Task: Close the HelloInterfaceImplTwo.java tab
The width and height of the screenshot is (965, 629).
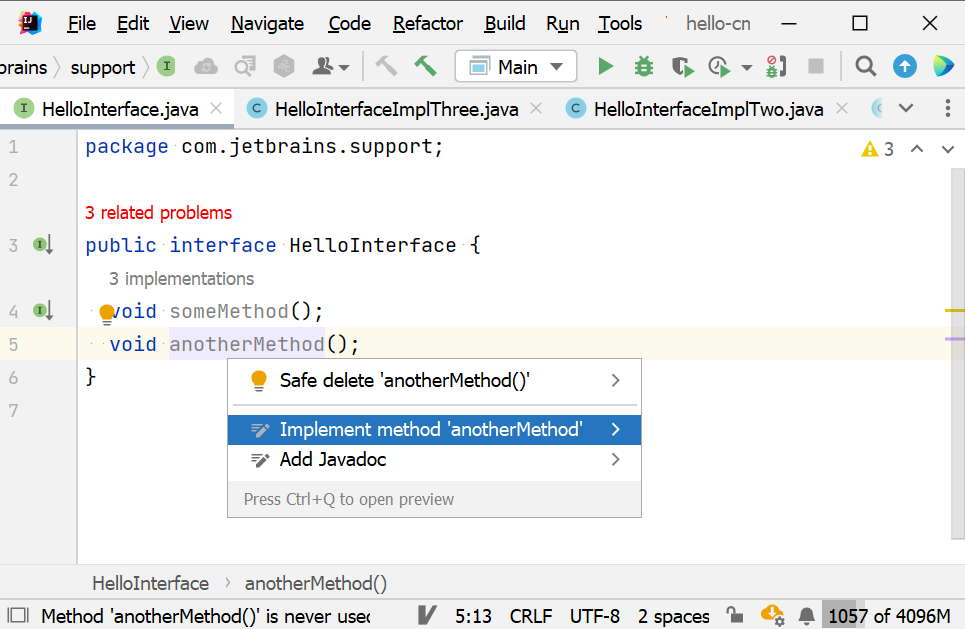Action: click(842, 109)
